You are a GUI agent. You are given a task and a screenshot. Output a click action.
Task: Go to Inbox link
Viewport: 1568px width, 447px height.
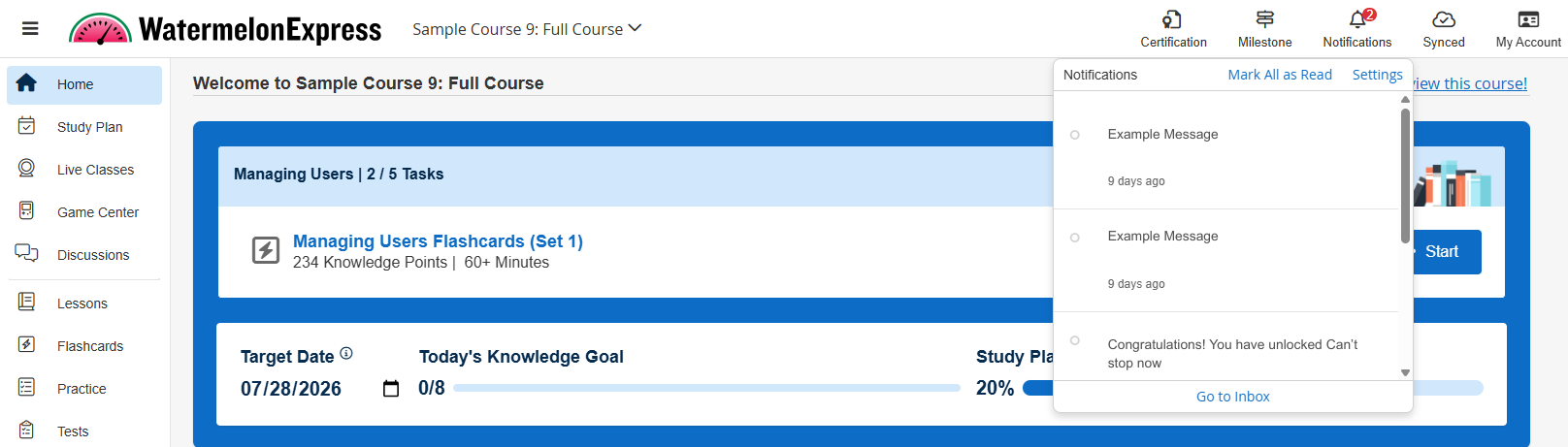(1232, 397)
